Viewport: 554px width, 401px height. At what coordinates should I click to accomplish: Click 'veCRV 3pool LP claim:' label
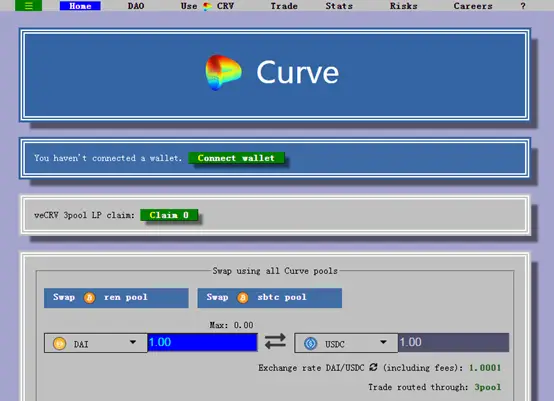click(x=84, y=215)
